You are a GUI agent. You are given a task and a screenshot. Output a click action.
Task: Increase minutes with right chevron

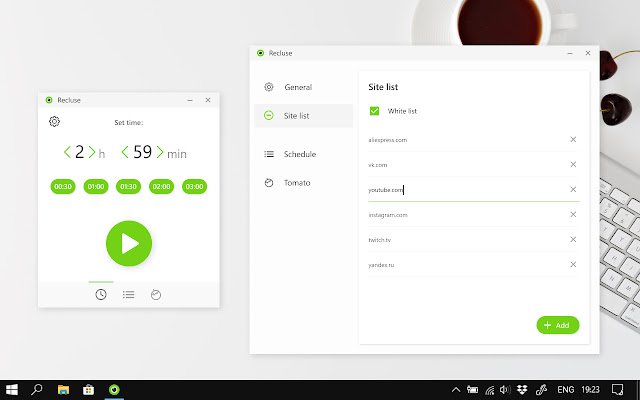[x=160, y=152]
